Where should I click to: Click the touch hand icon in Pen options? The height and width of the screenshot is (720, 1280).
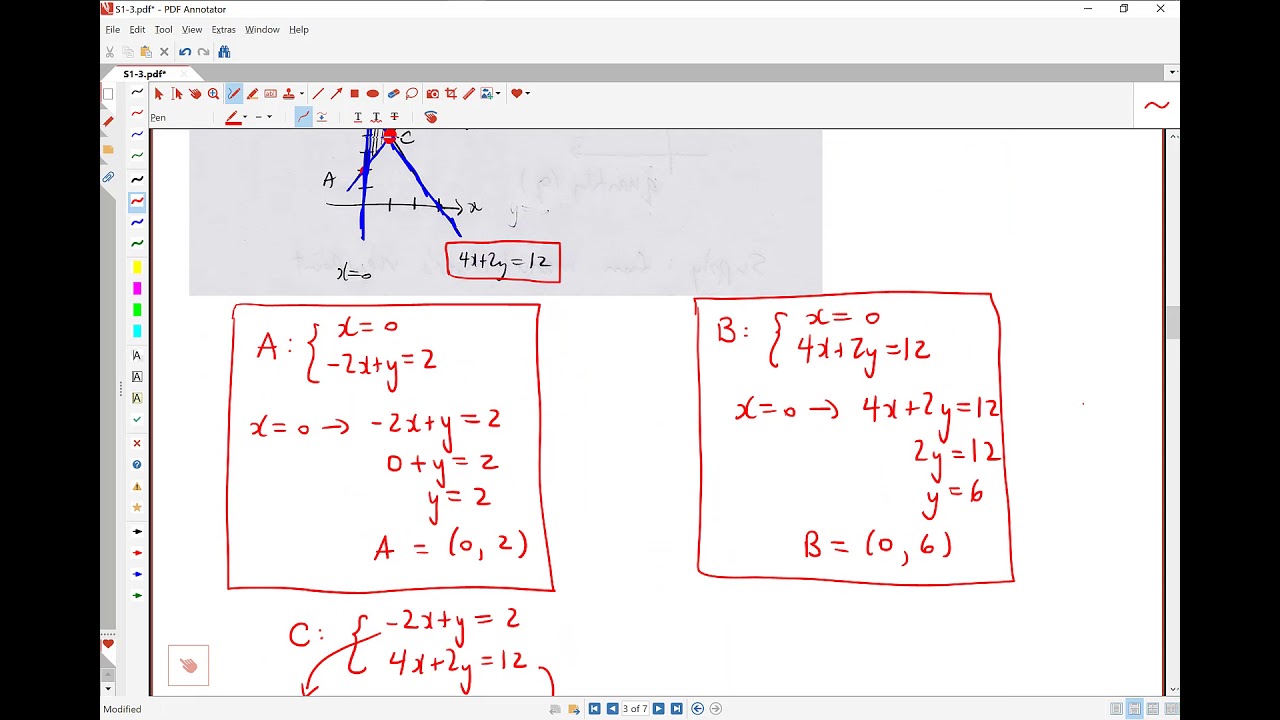[431, 117]
